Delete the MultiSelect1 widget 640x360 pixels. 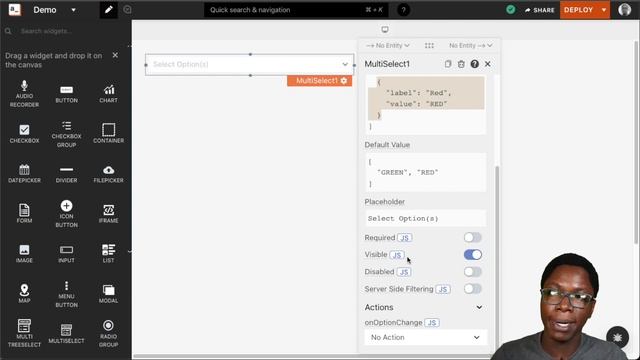(461, 64)
